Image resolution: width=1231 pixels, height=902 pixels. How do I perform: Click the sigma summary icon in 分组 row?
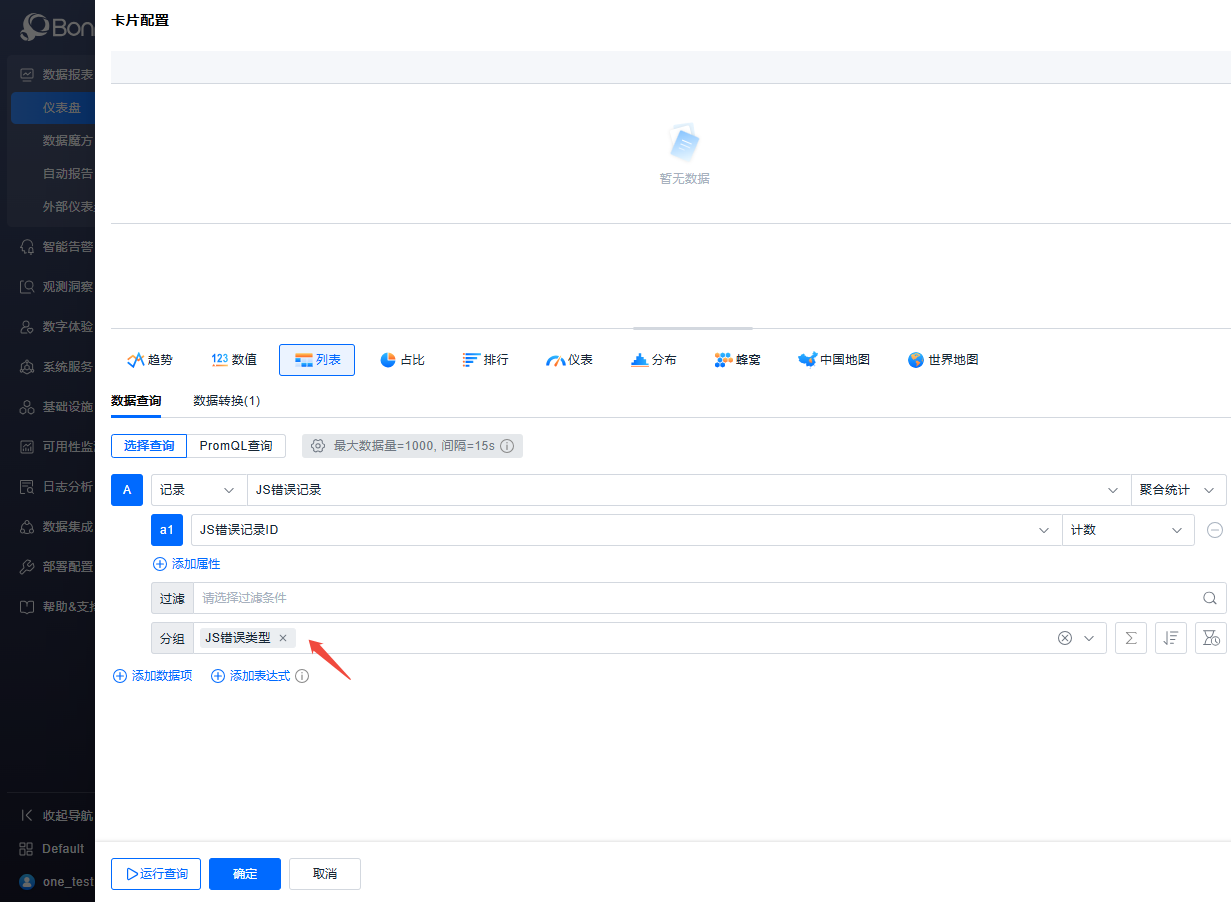pos(1130,638)
